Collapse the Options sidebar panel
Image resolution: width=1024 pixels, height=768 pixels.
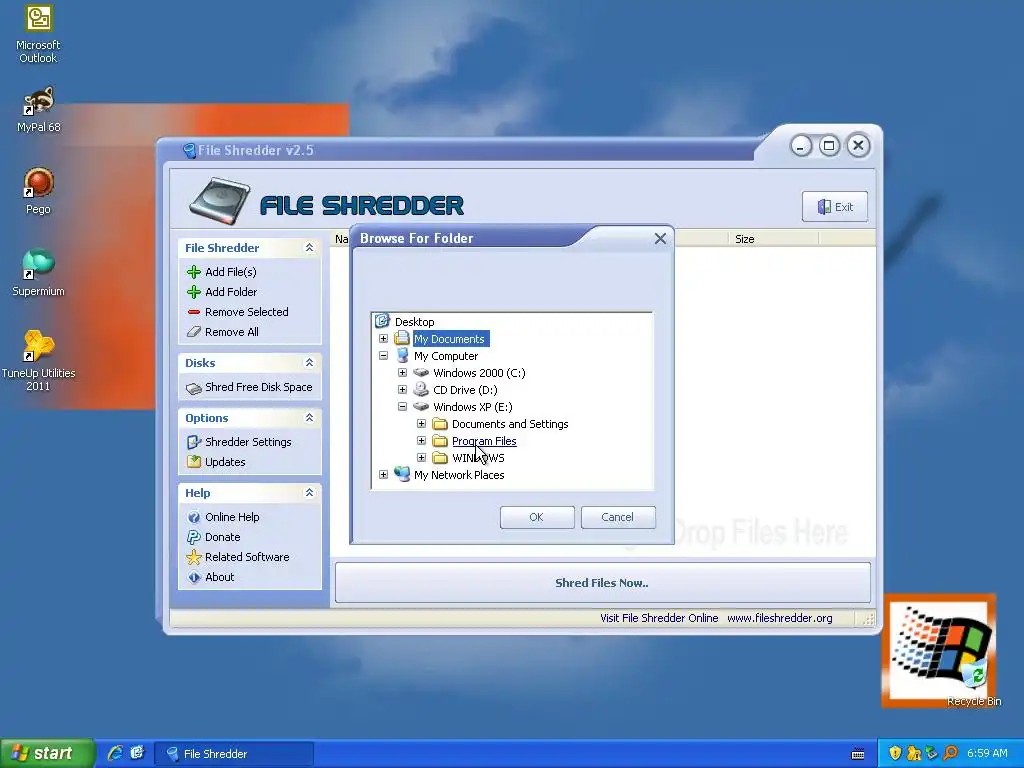tap(310, 417)
